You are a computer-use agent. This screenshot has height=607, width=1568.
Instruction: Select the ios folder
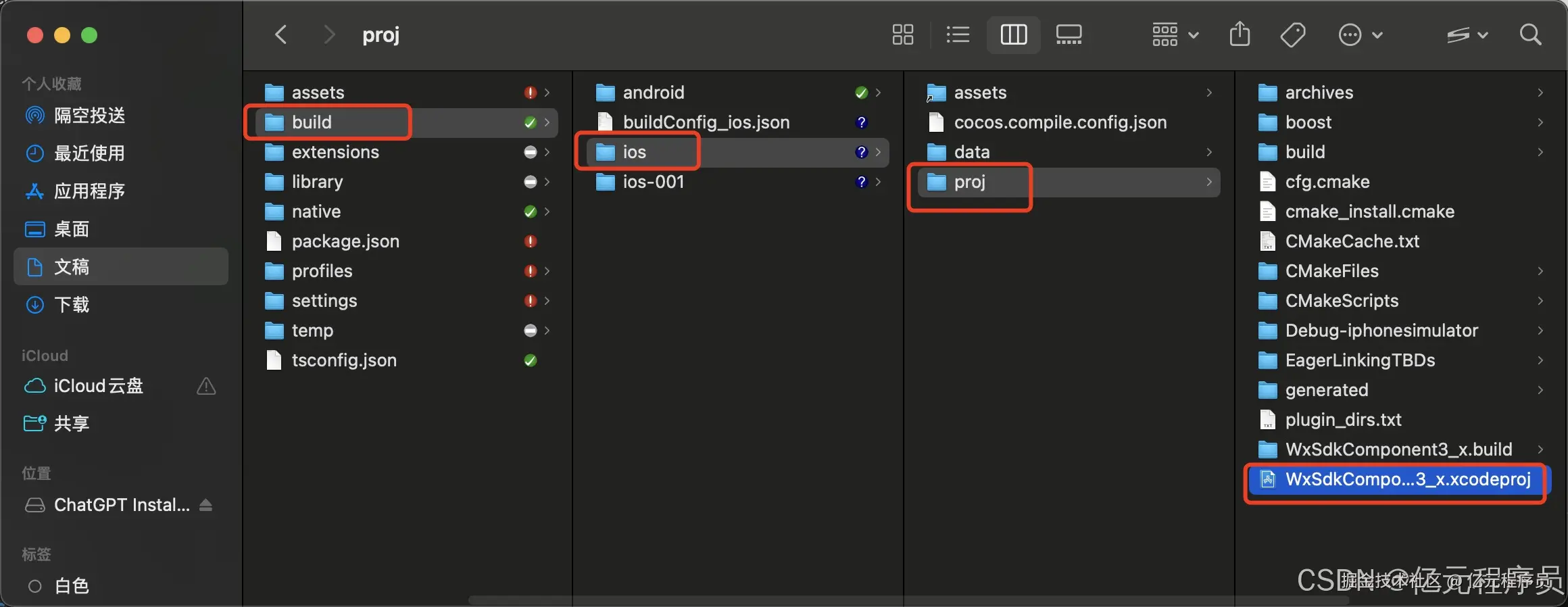click(x=737, y=152)
